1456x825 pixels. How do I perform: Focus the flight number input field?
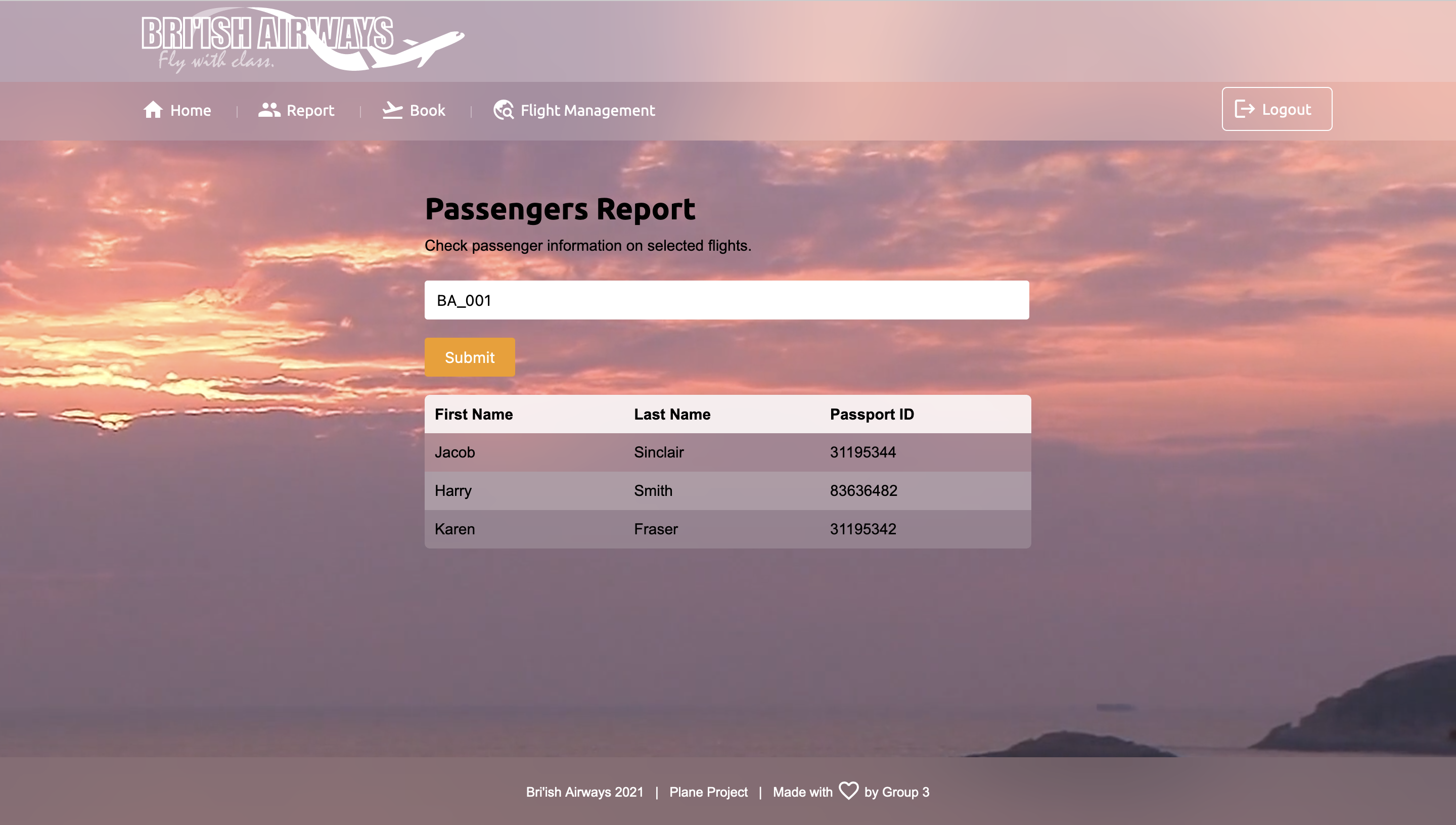point(726,300)
